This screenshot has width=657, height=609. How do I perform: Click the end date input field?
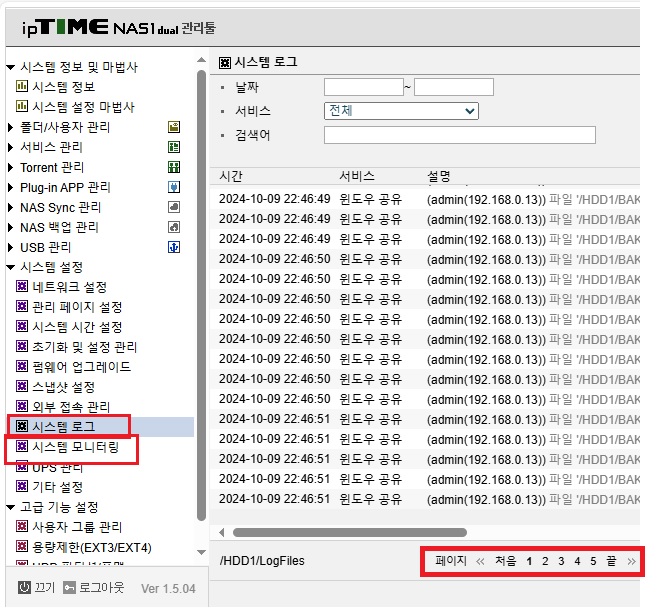coord(454,87)
